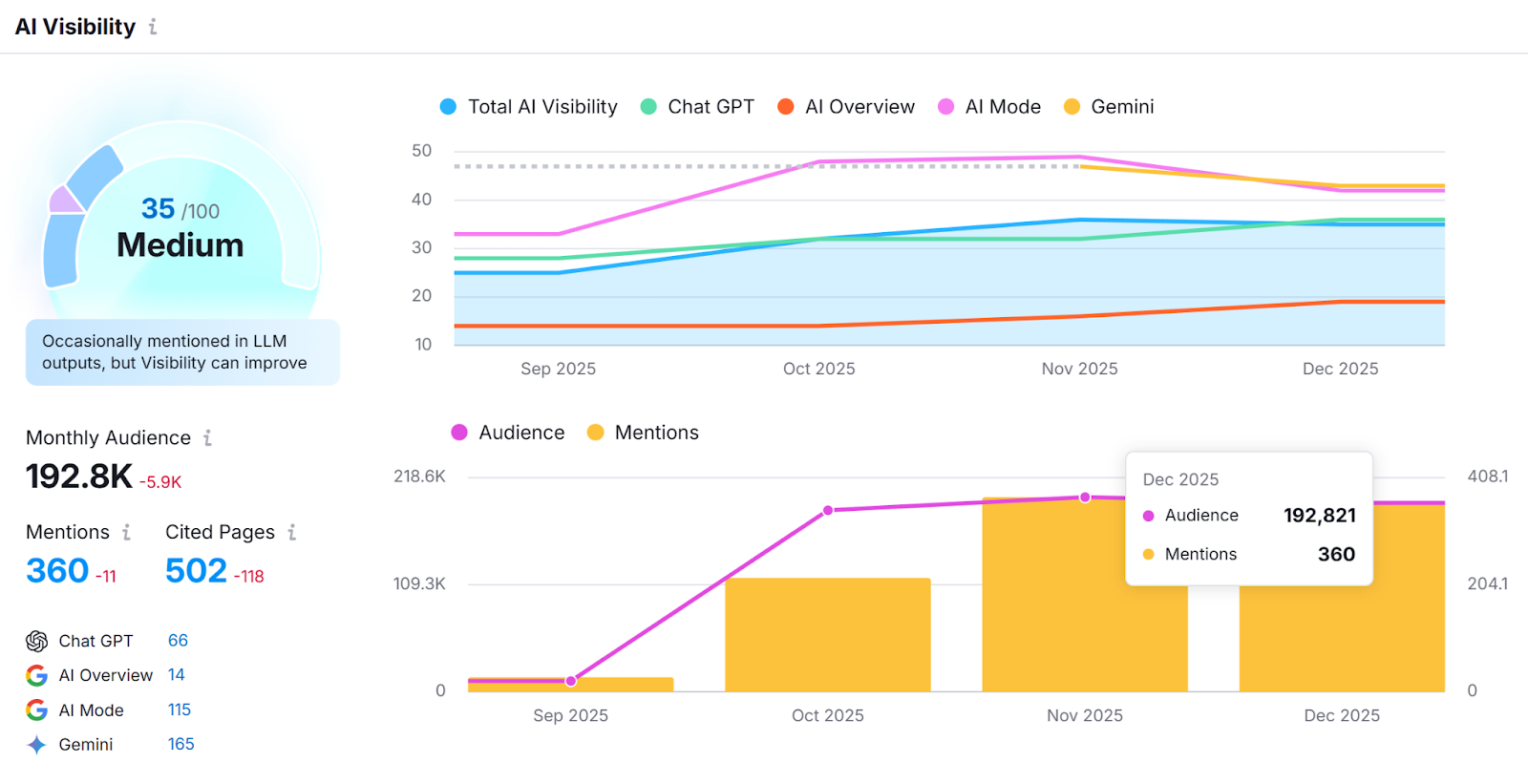1528x784 pixels.
Task: Toggle Chat GPT series in chart legend
Action: (698, 107)
